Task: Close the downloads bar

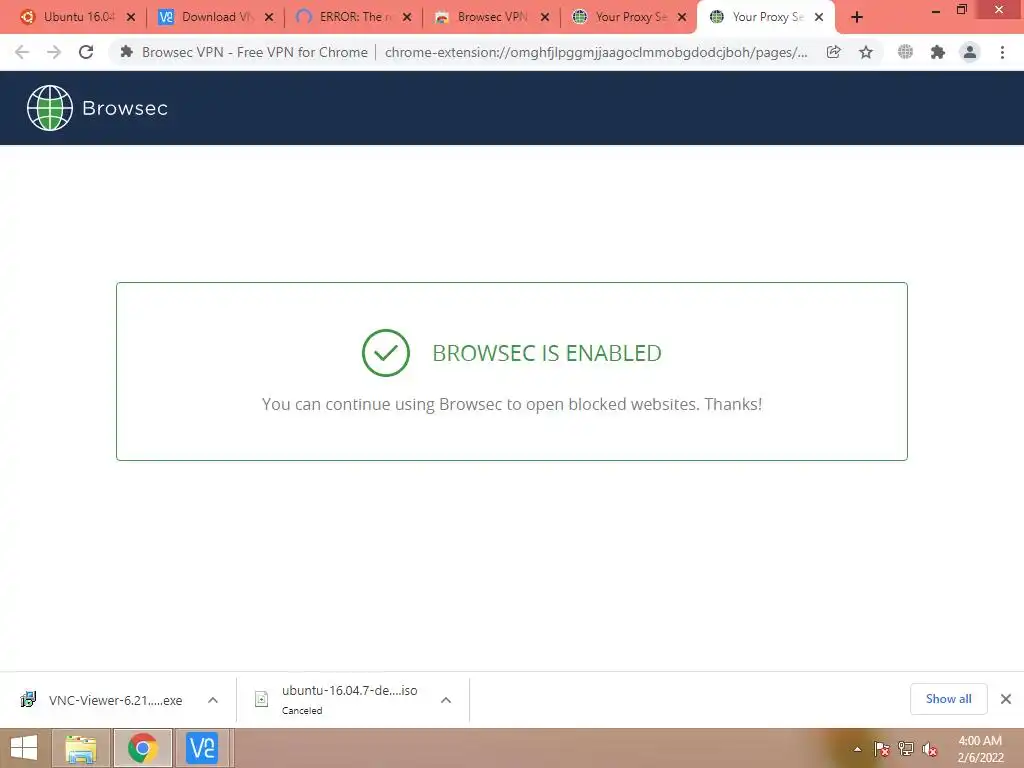Action: pyautogui.click(x=1006, y=699)
